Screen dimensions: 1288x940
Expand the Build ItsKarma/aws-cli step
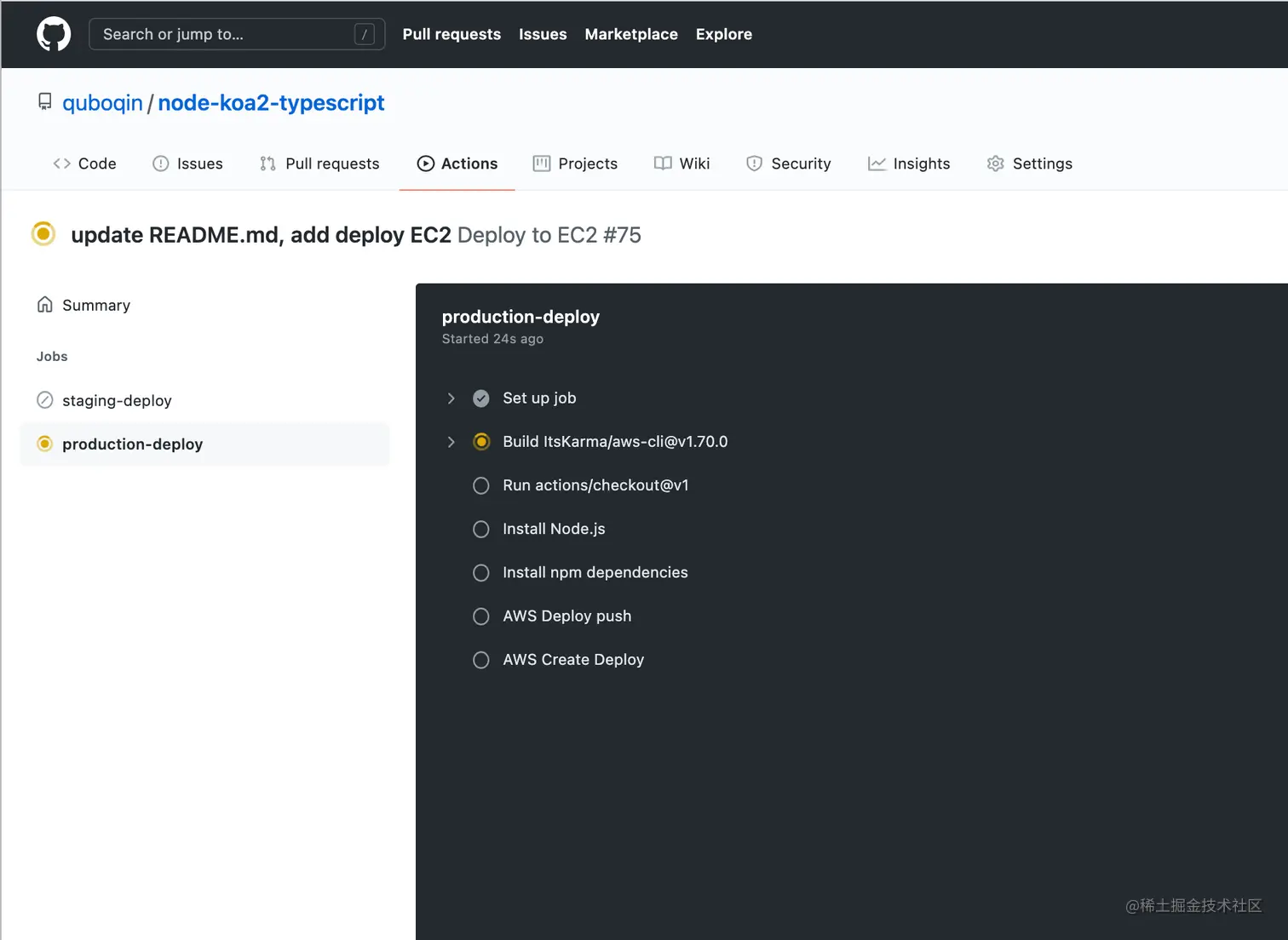[x=451, y=442]
